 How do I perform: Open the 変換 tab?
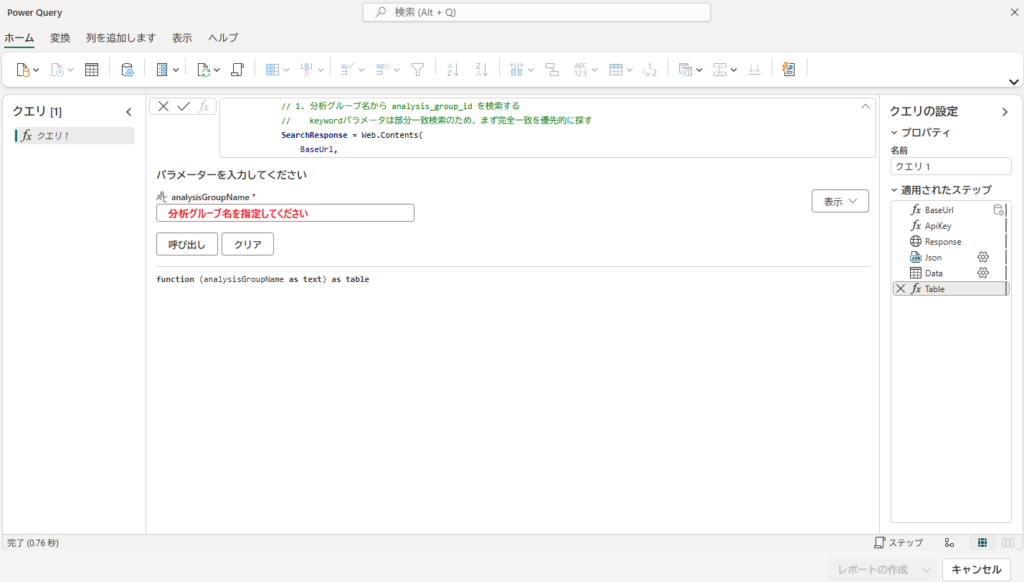(x=60, y=38)
